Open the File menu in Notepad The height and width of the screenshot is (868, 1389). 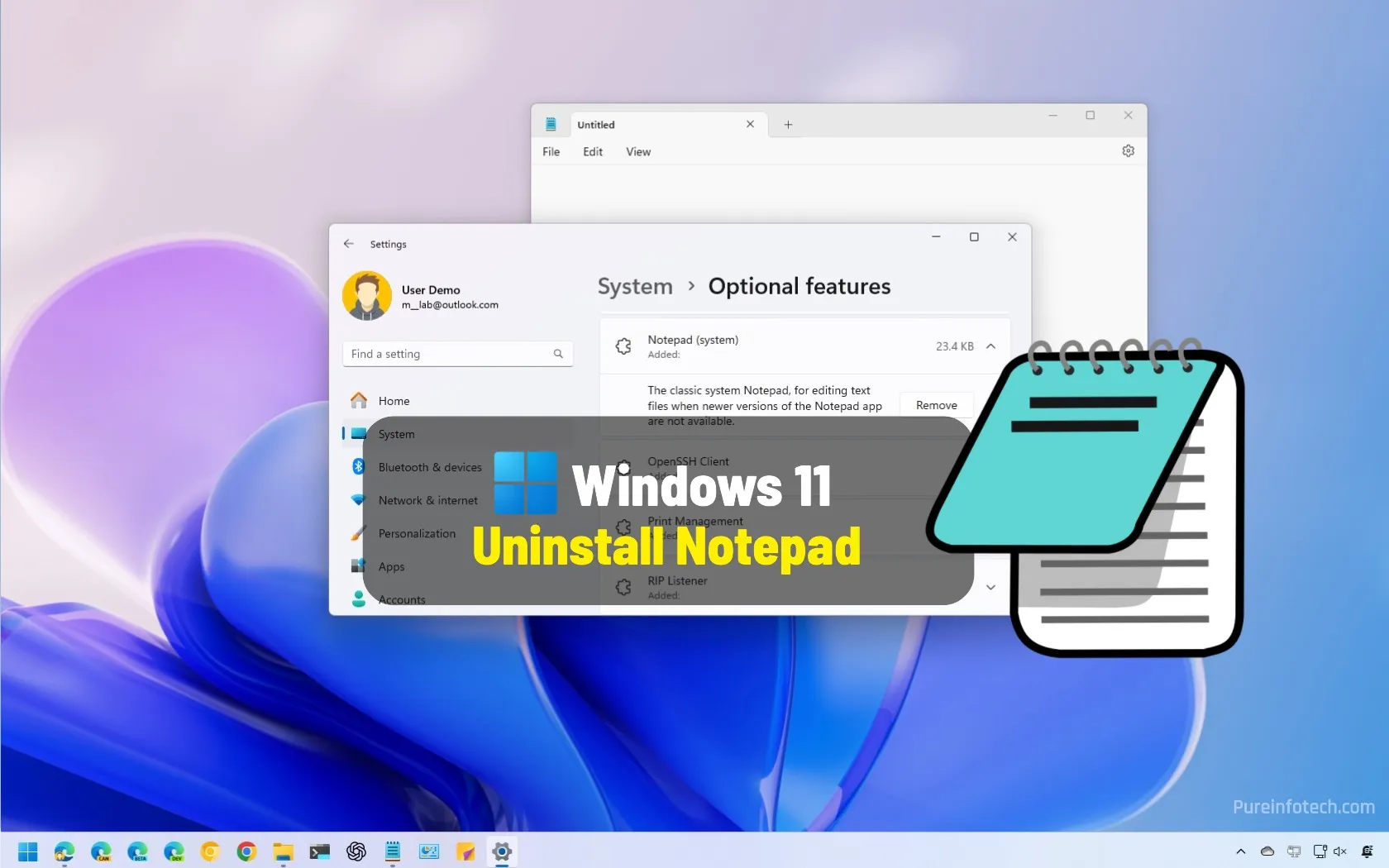click(551, 151)
